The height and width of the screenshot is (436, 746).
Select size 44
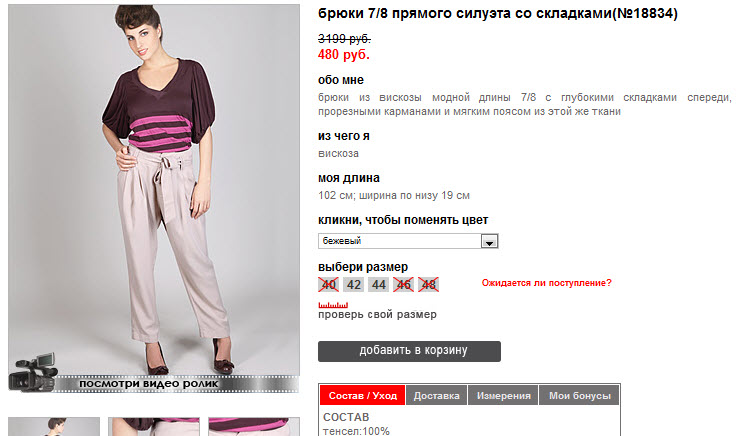[x=378, y=284]
